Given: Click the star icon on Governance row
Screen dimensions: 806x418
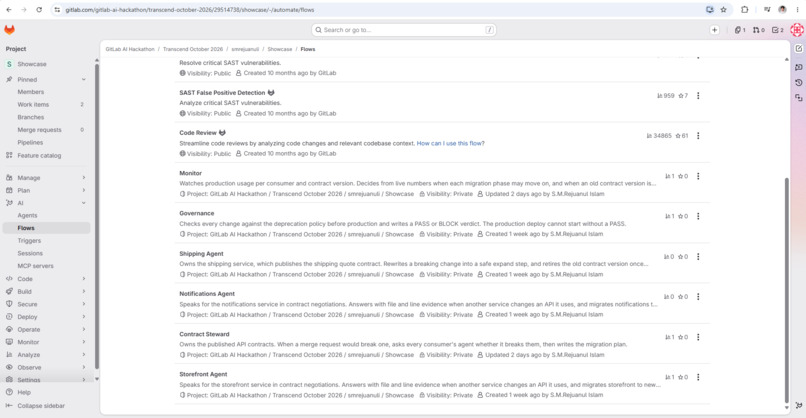Looking at the screenshot, I should click(x=680, y=216).
